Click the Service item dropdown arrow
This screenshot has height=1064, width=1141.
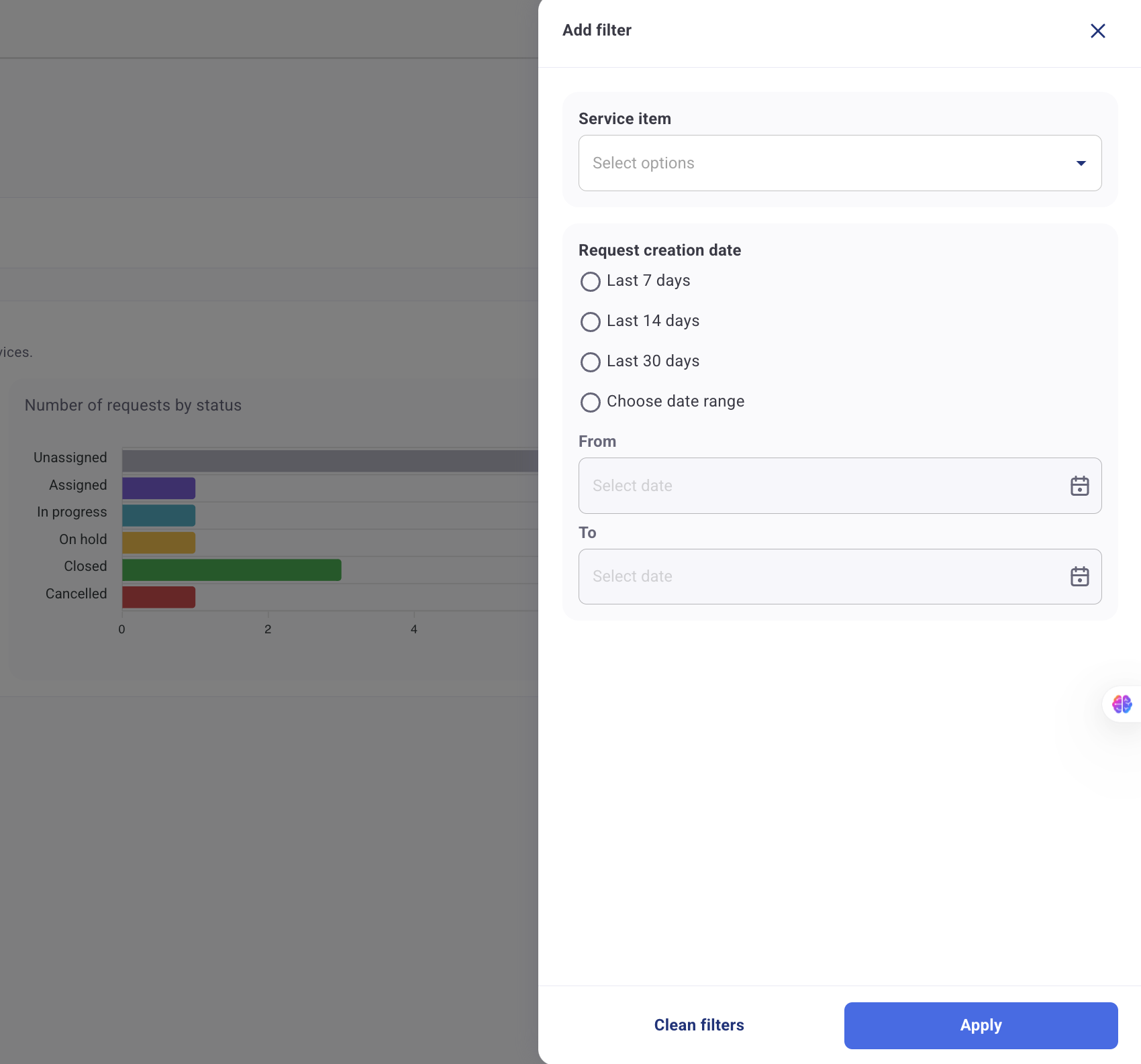point(1081,163)
